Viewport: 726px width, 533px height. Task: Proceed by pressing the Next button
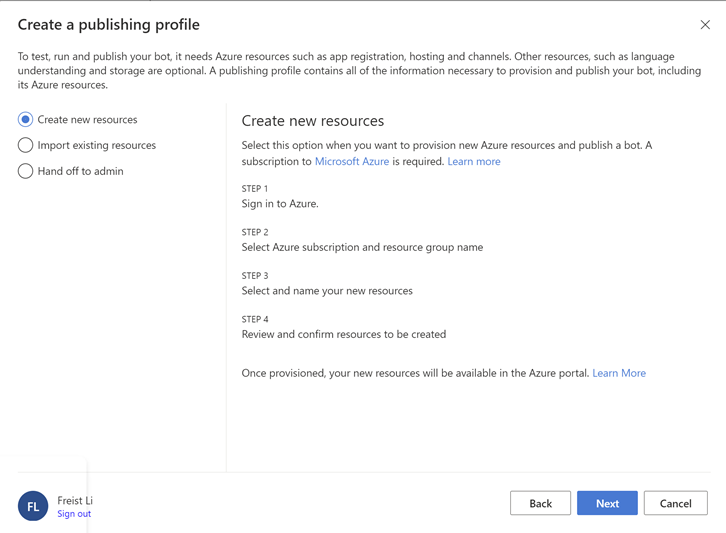pyautogui.click(x=607, y=503)
